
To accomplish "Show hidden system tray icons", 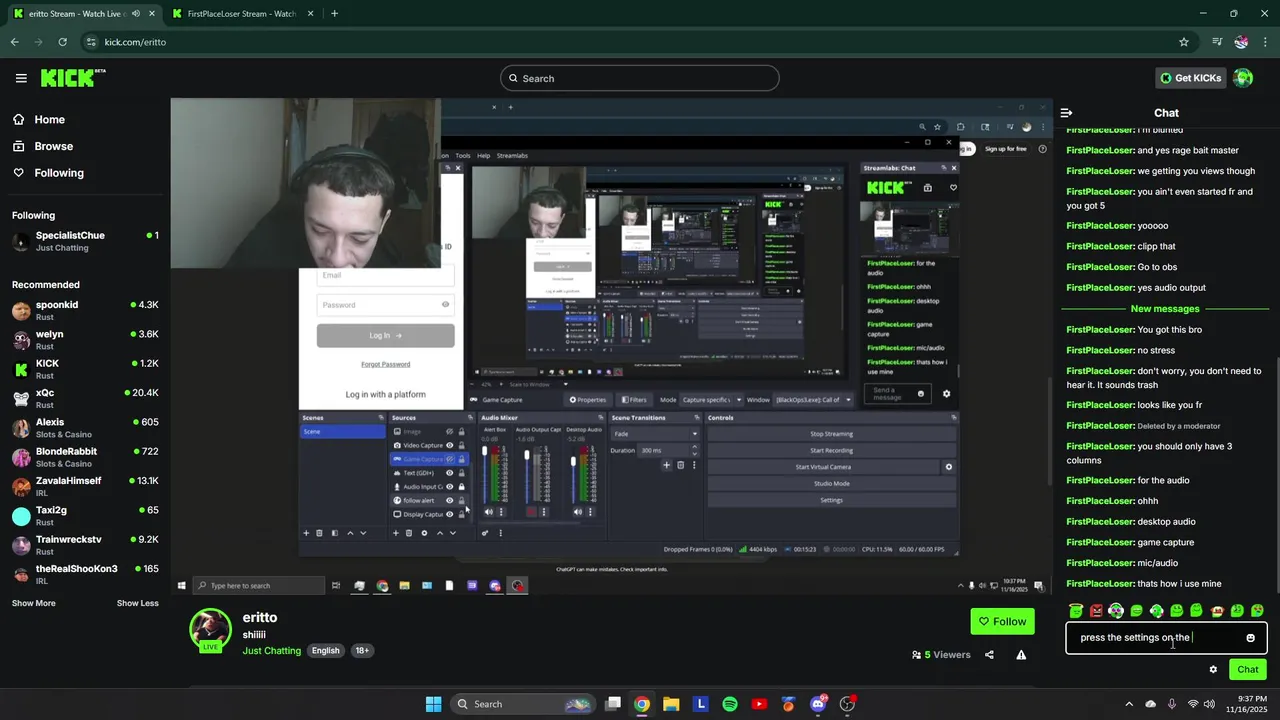I will pyautogui.click(x=1129, y=704).
